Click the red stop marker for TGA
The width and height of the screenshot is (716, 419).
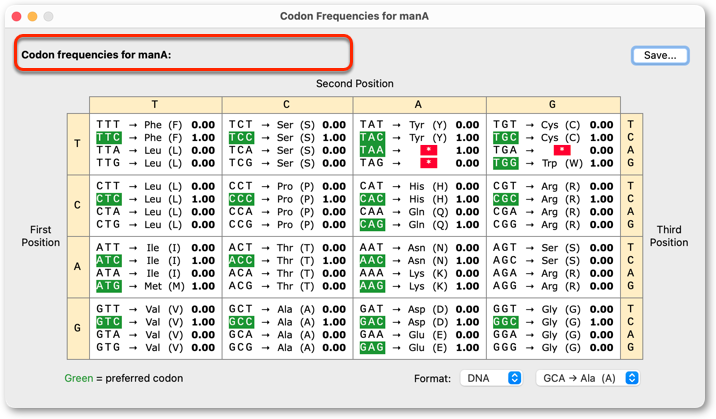coord(562,150)
